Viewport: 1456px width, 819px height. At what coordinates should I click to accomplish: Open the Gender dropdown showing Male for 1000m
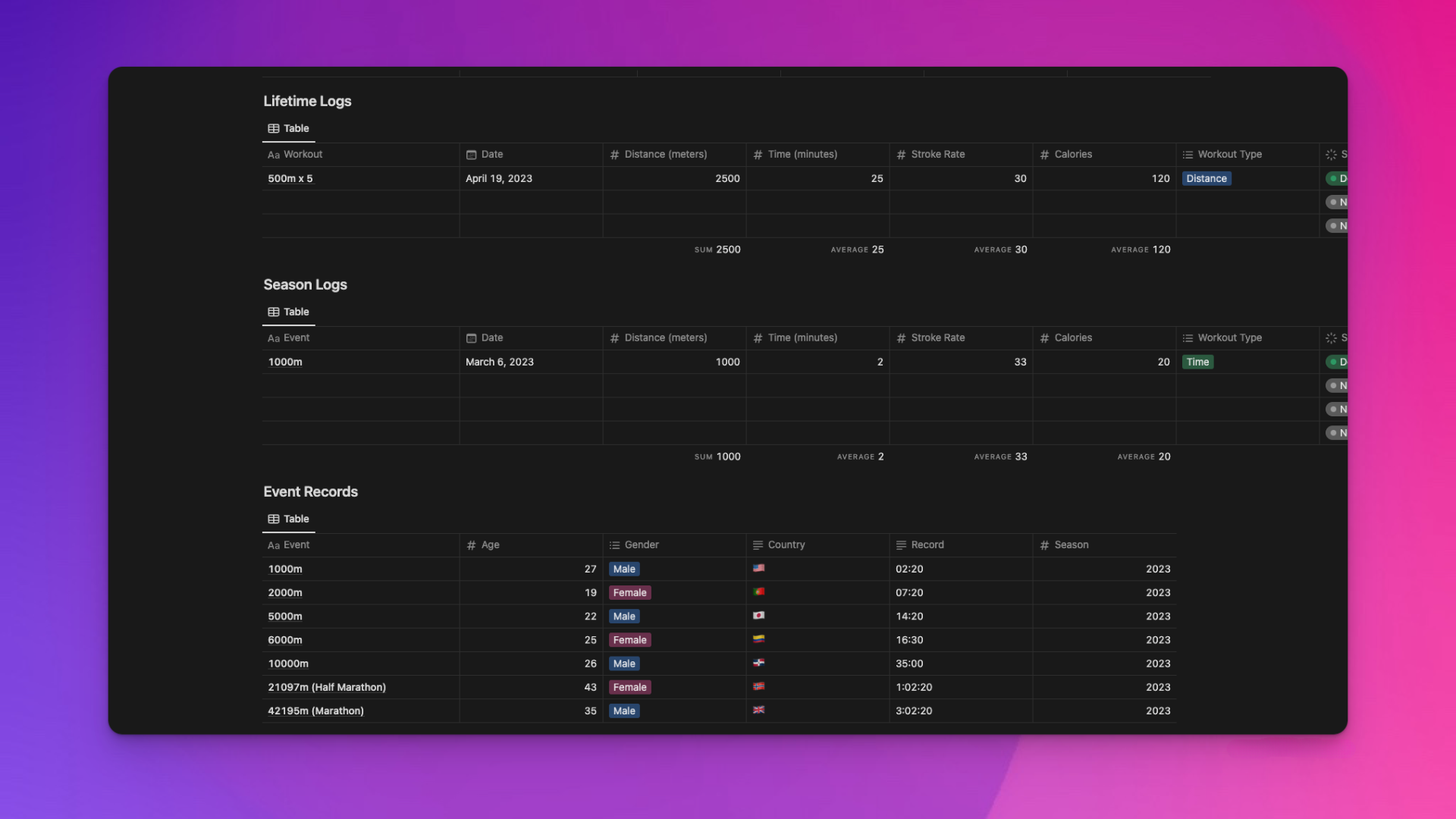pyautogui.click(x=624, y=569)
